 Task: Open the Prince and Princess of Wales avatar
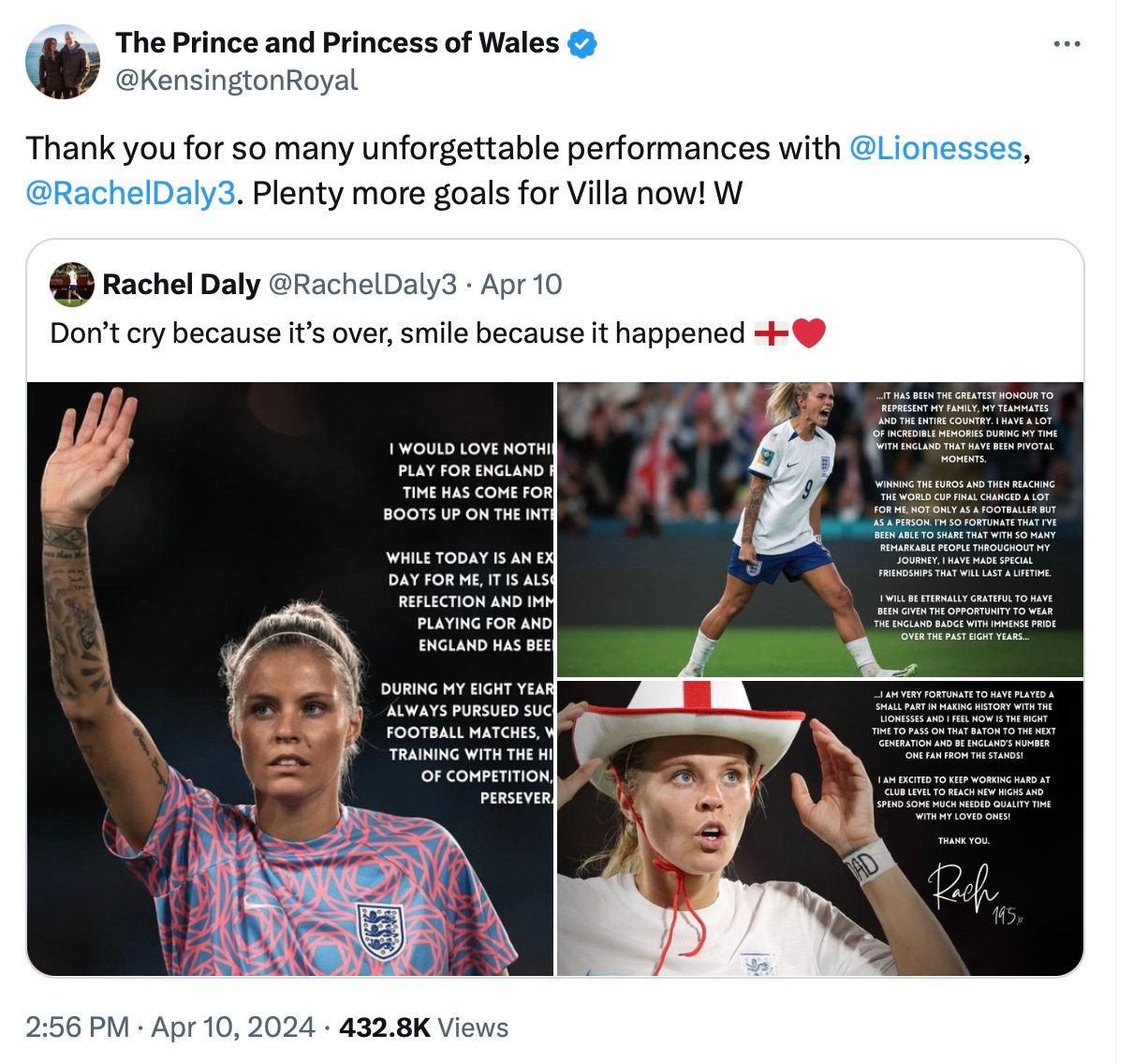pos(63,62)
